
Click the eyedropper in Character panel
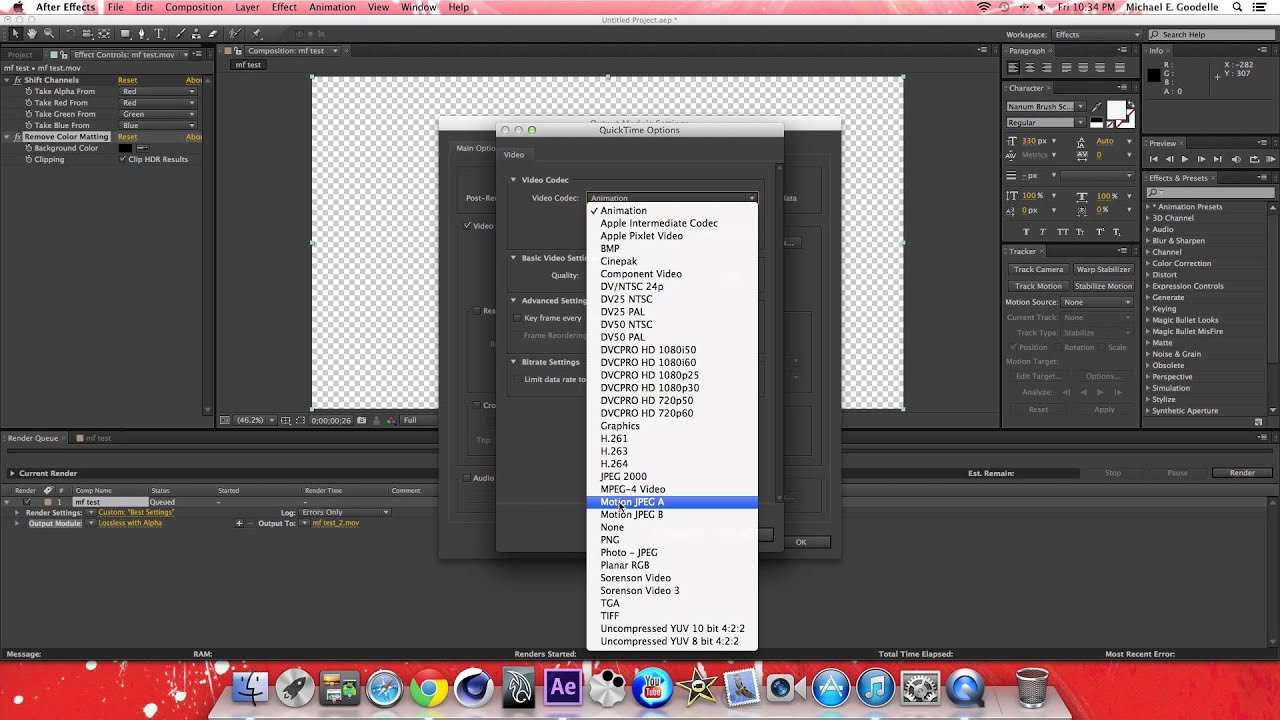click(x=1096, y=107)
